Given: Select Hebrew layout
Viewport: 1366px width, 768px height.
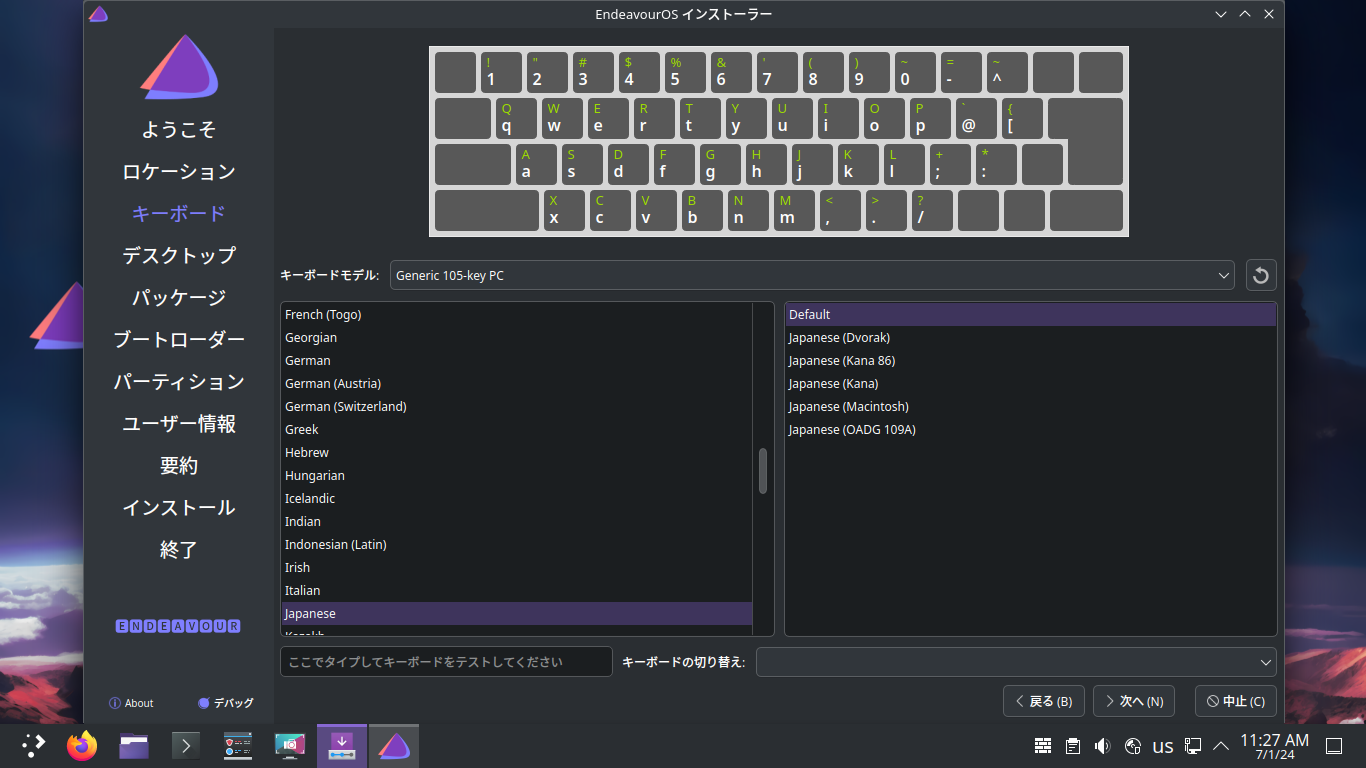Looking at the screenshot, I should 516,453.
